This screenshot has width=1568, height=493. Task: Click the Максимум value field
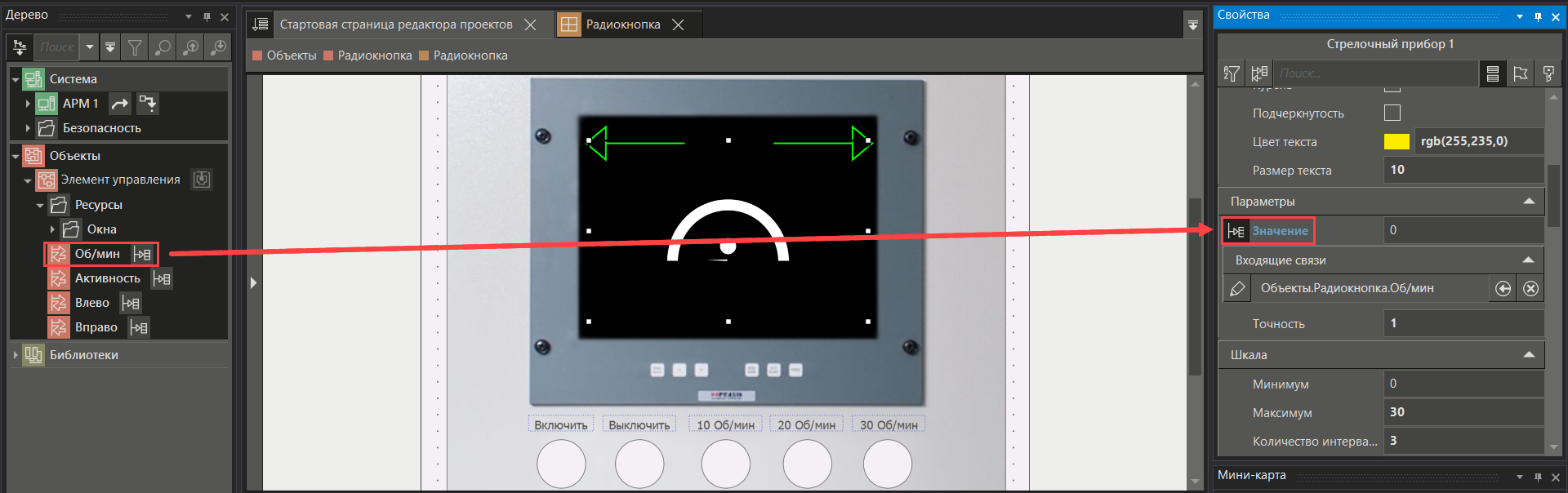click(x=1462, y=412)
